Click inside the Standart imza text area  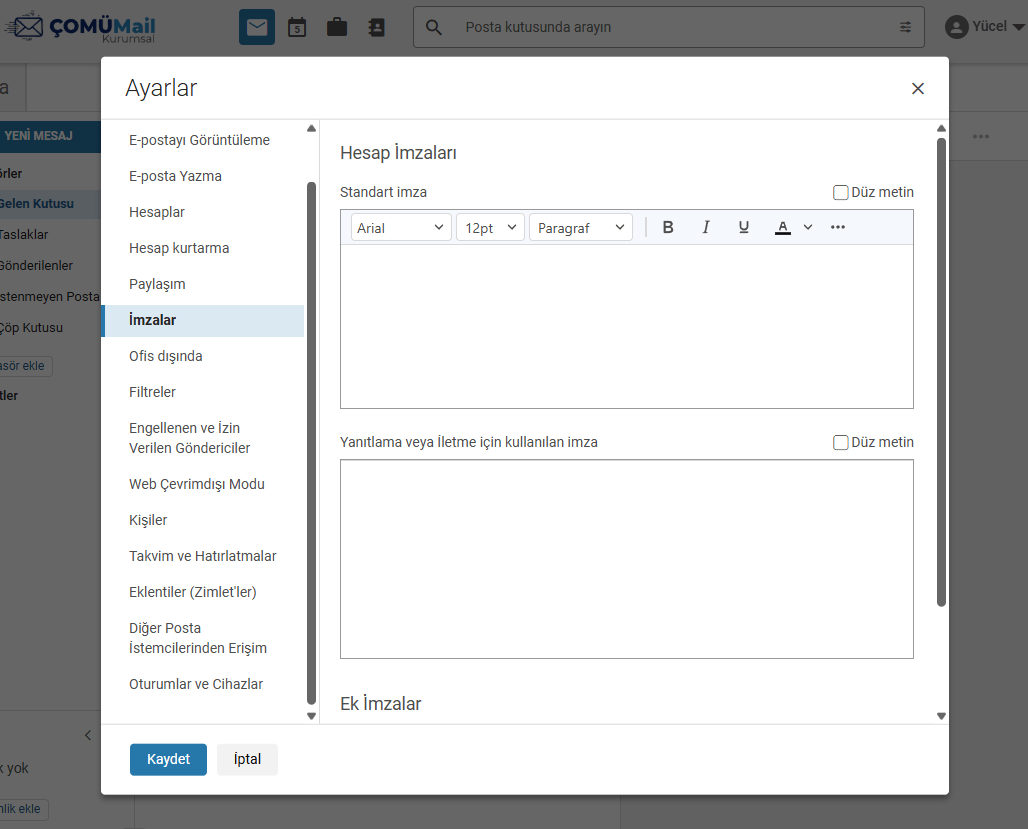pyautogui.click(x=627, y=326)
